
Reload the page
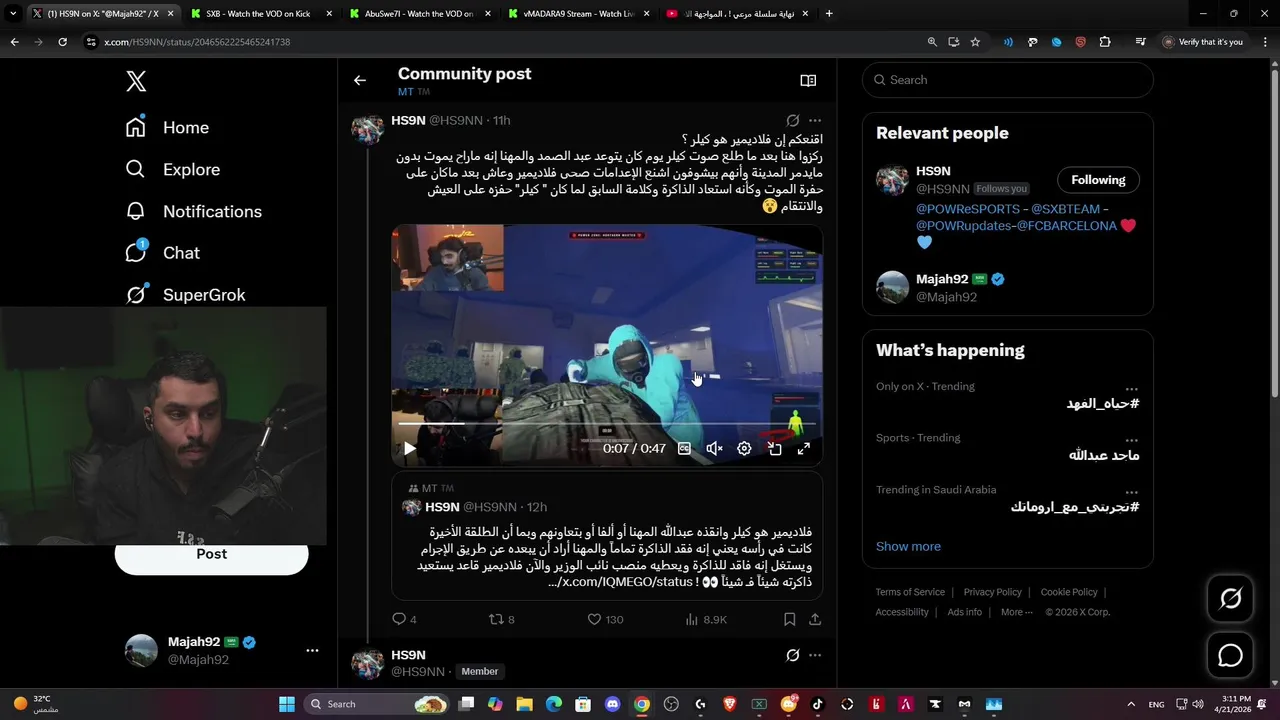click(x=62, y=42)
